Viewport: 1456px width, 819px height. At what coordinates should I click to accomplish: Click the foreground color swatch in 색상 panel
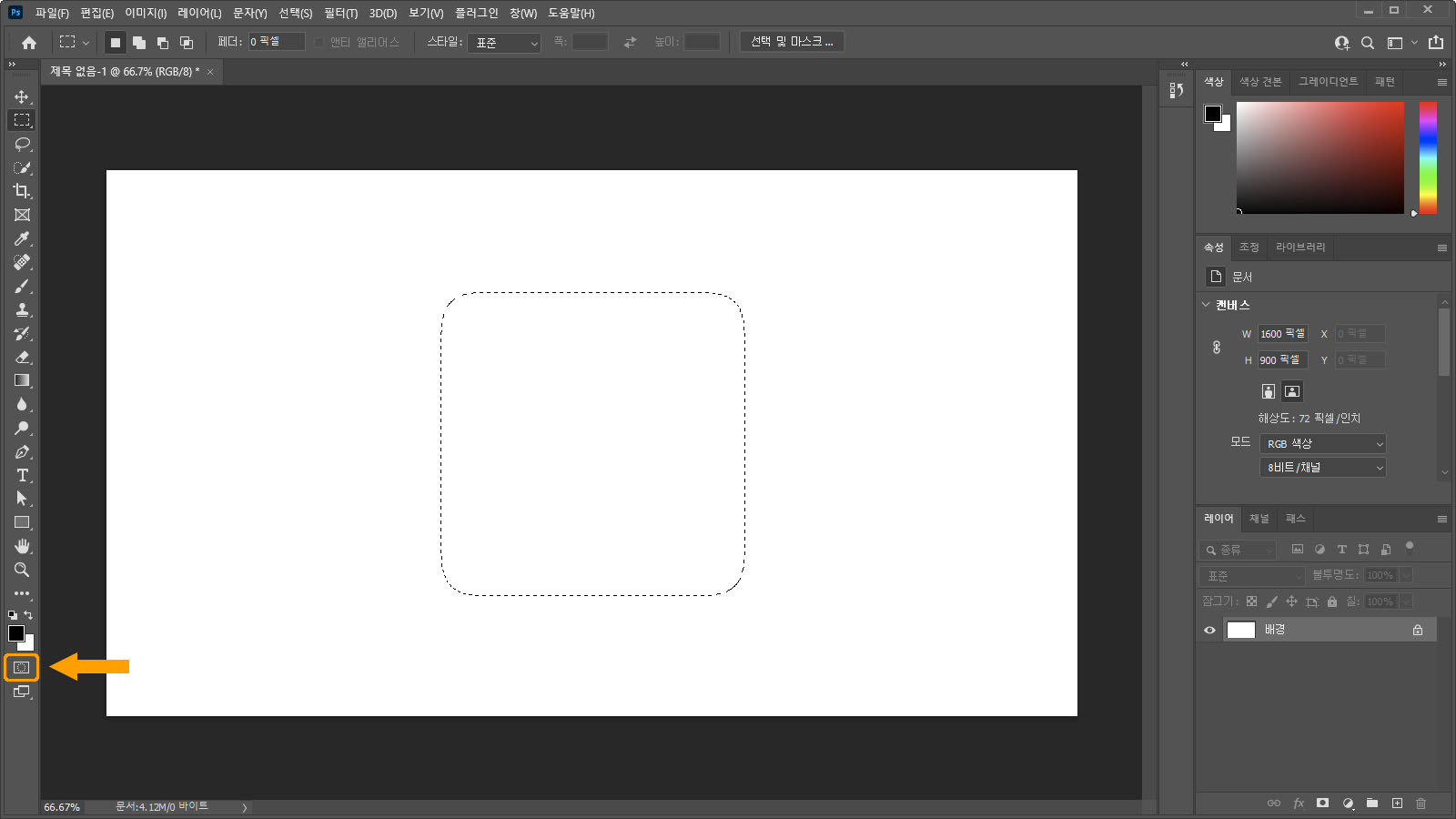1213,114
